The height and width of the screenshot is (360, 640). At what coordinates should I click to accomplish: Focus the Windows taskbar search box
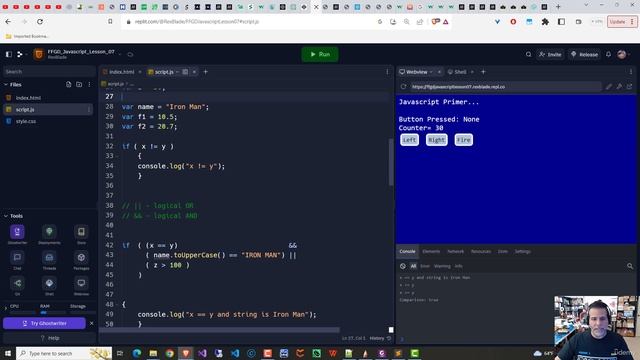tap(64, 353)
